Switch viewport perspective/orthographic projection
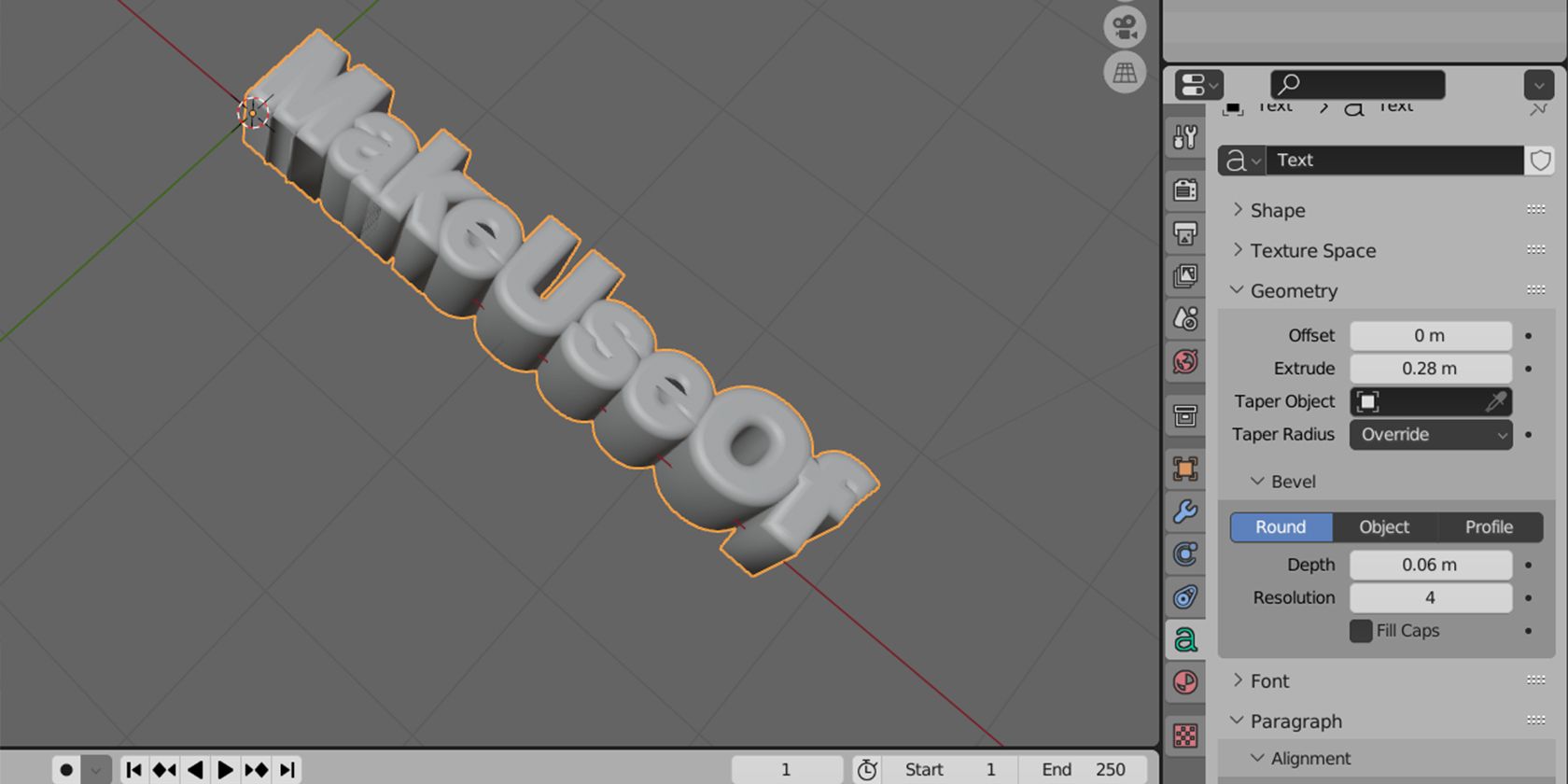The image size is (1568, 784). (1125, 72)
